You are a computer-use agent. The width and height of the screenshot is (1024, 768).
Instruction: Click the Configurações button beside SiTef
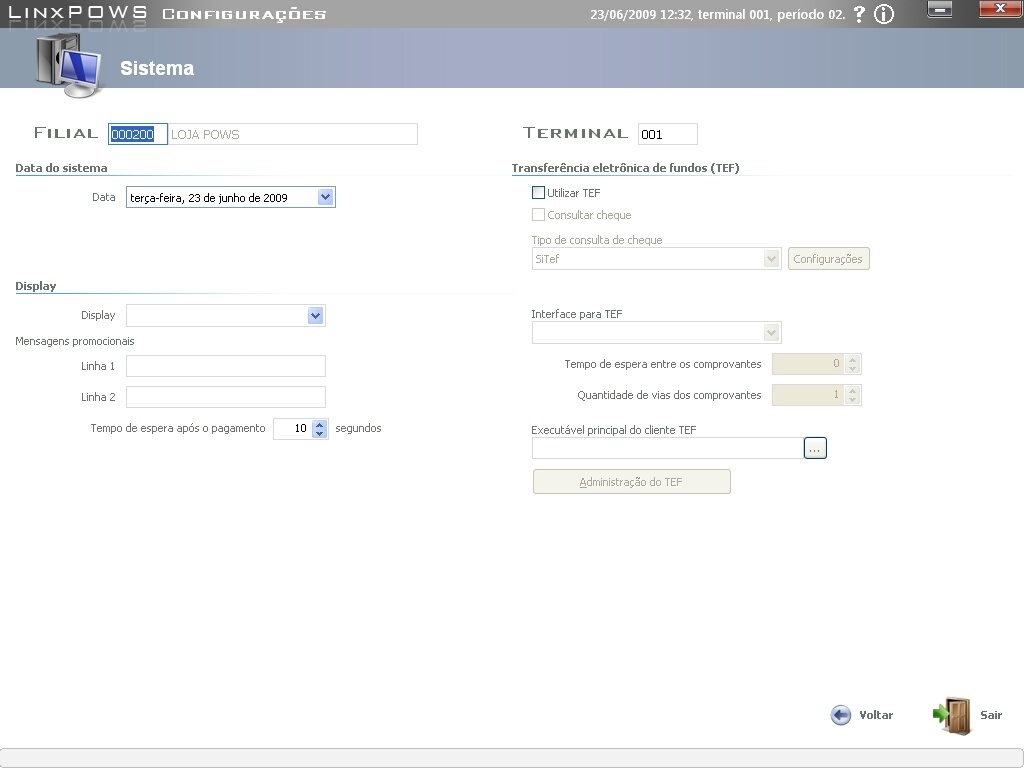coord(828,259)
